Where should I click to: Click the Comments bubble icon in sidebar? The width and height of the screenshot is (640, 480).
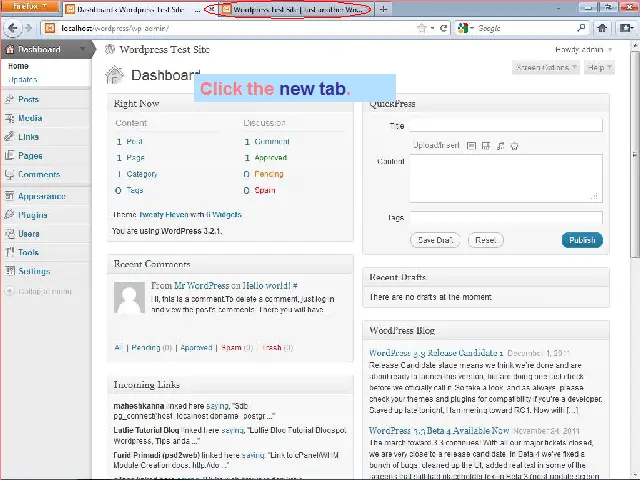[9, 174]
